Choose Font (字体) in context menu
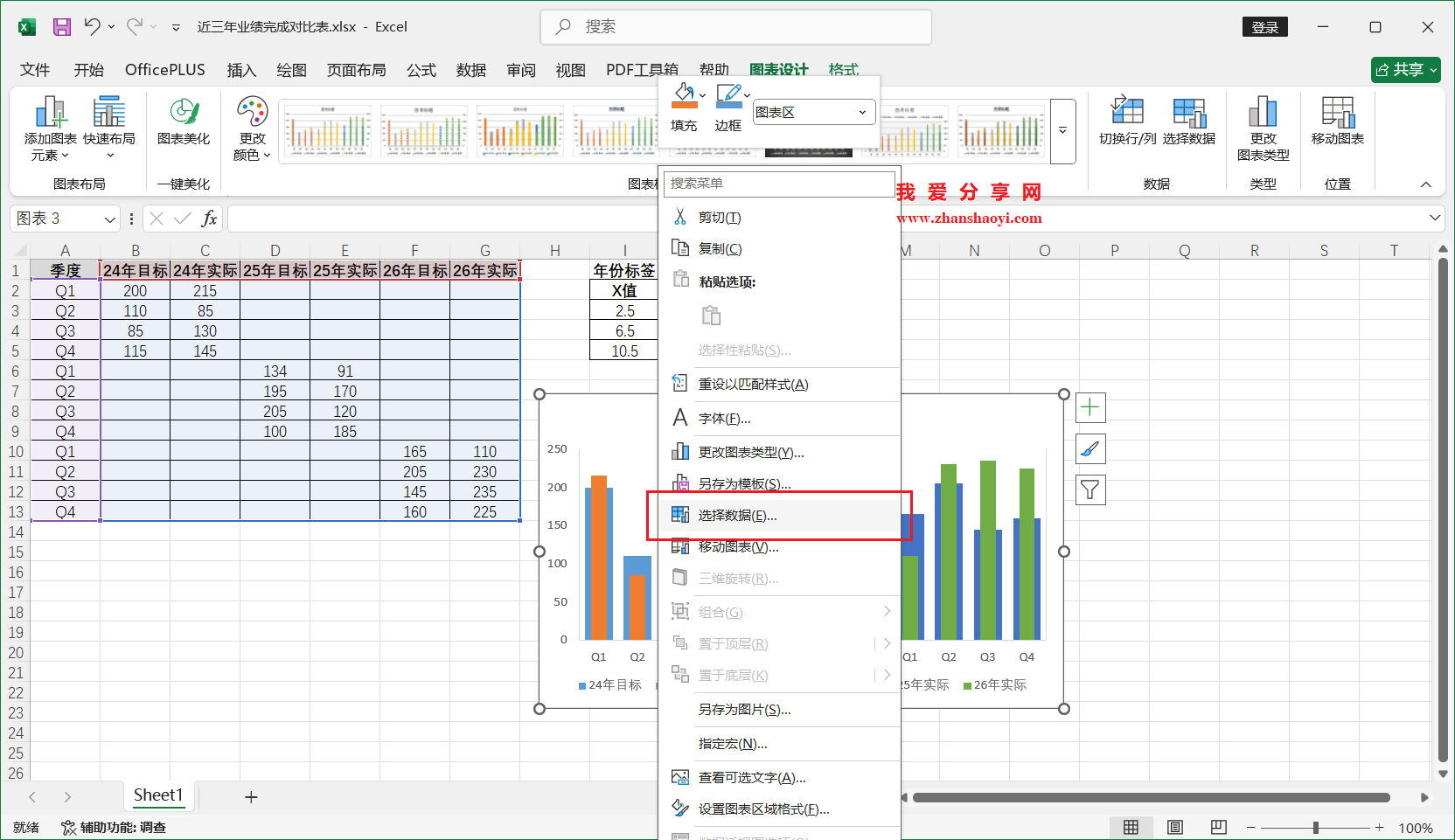The width and height of the screenshot is (1455, 840). point(780,419)
